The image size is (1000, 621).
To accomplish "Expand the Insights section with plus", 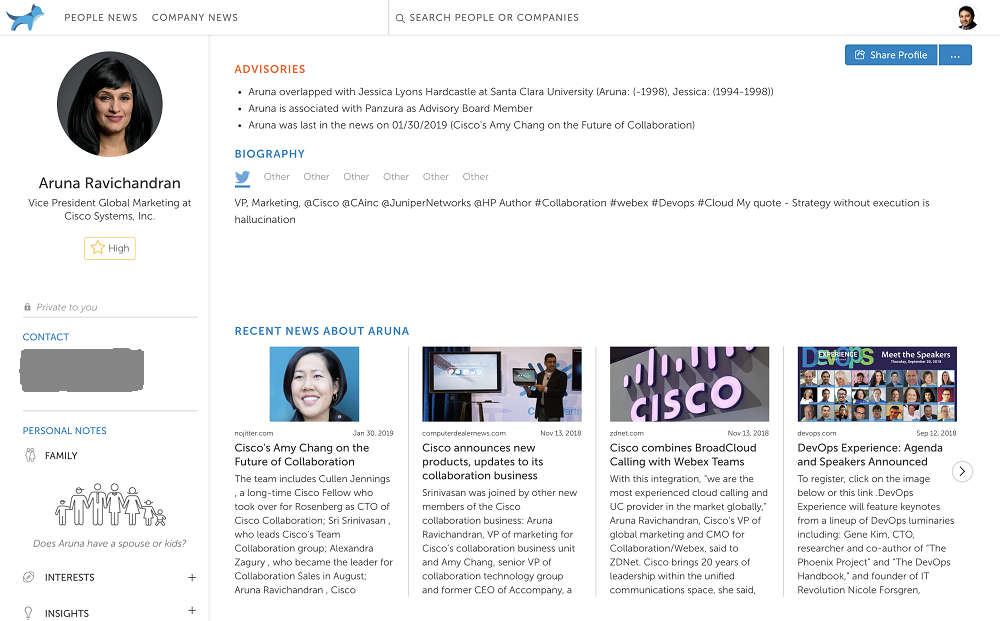I will [x=192, y=611].
